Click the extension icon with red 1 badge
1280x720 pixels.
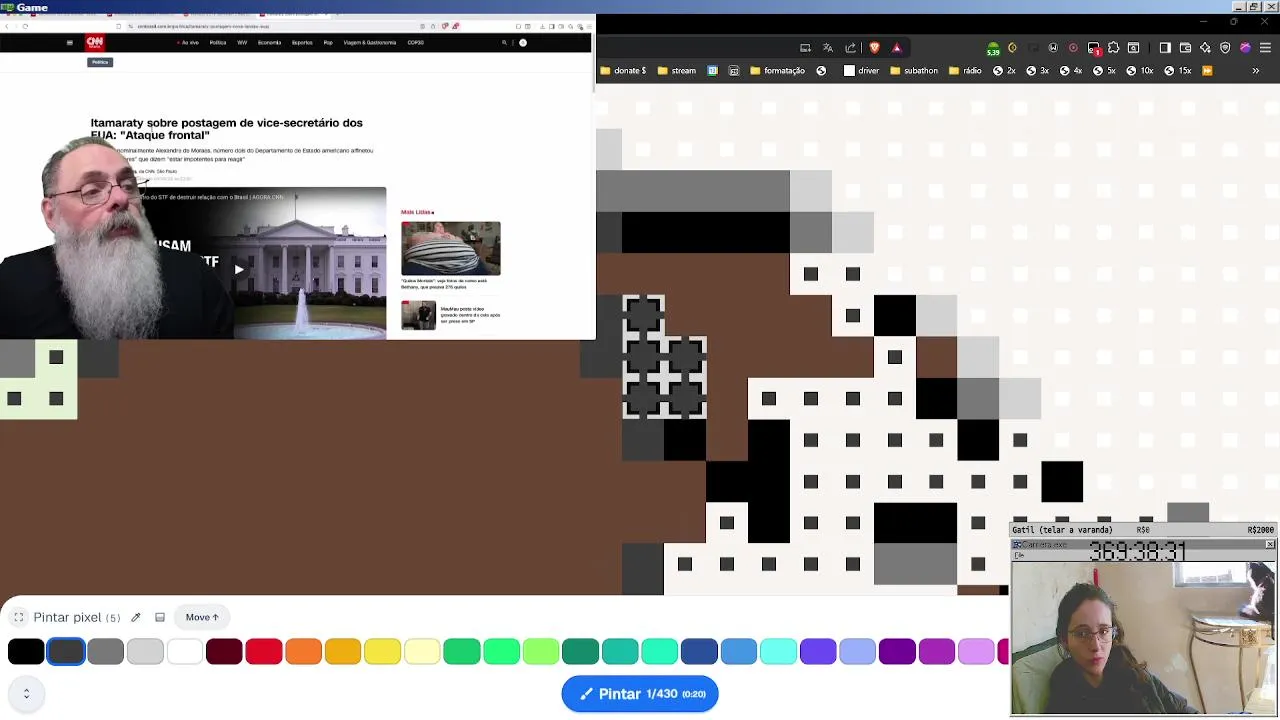pyautogui.click(x=1094, y=48)
